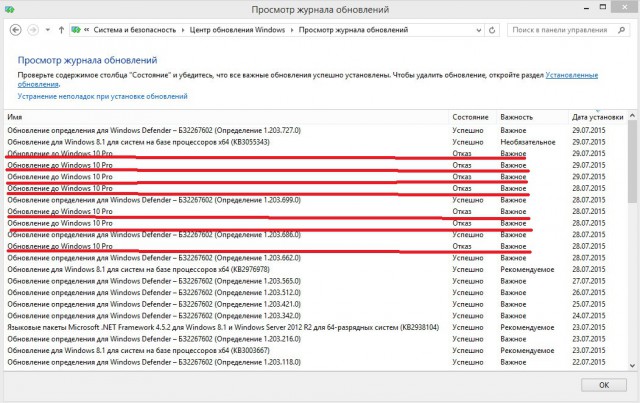Select Defender update row with definition 1.203.118.0

pyautogui.click(x=314, y=362)
